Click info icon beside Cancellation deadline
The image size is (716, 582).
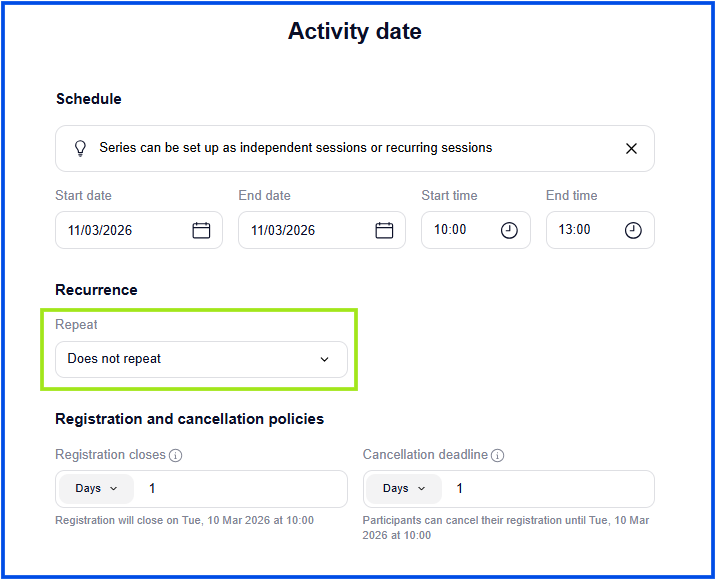[498, 455]
